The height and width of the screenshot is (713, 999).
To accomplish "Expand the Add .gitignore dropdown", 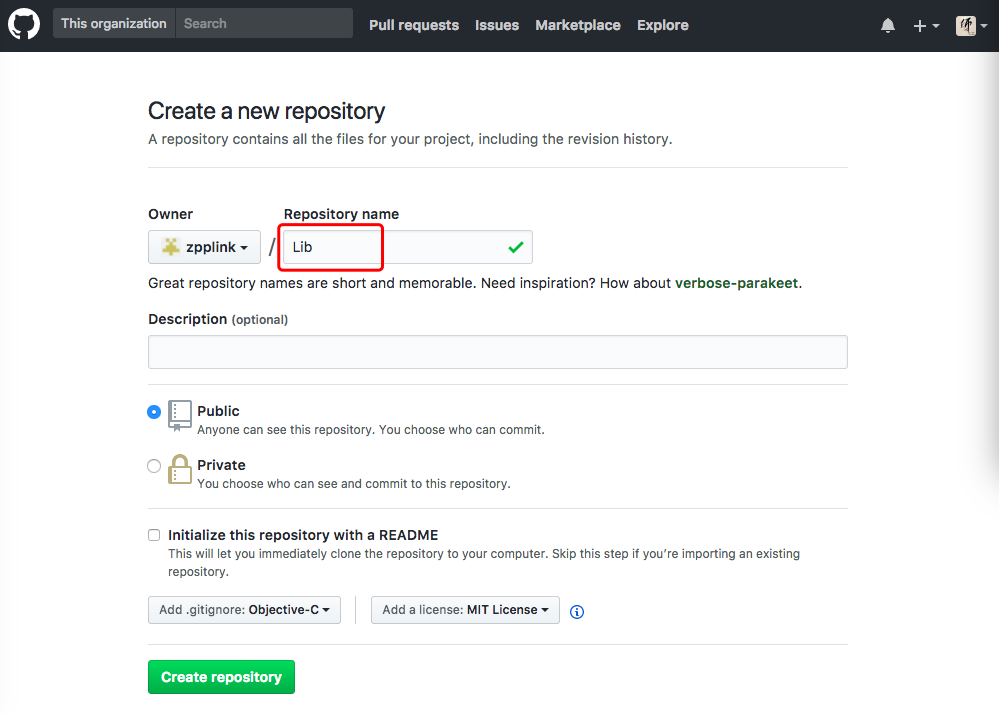I will tap(244, 610).
